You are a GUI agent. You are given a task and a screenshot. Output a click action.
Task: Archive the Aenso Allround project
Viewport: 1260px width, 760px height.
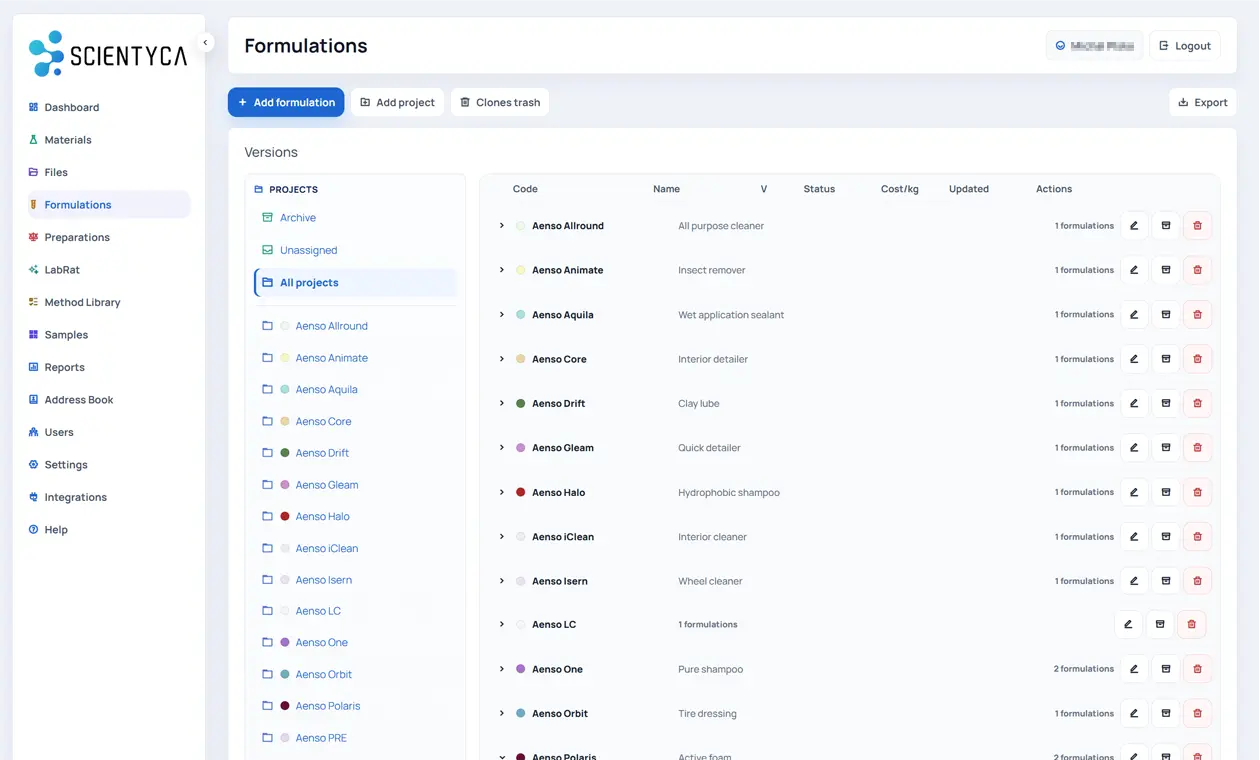(x=1166, y=226)
